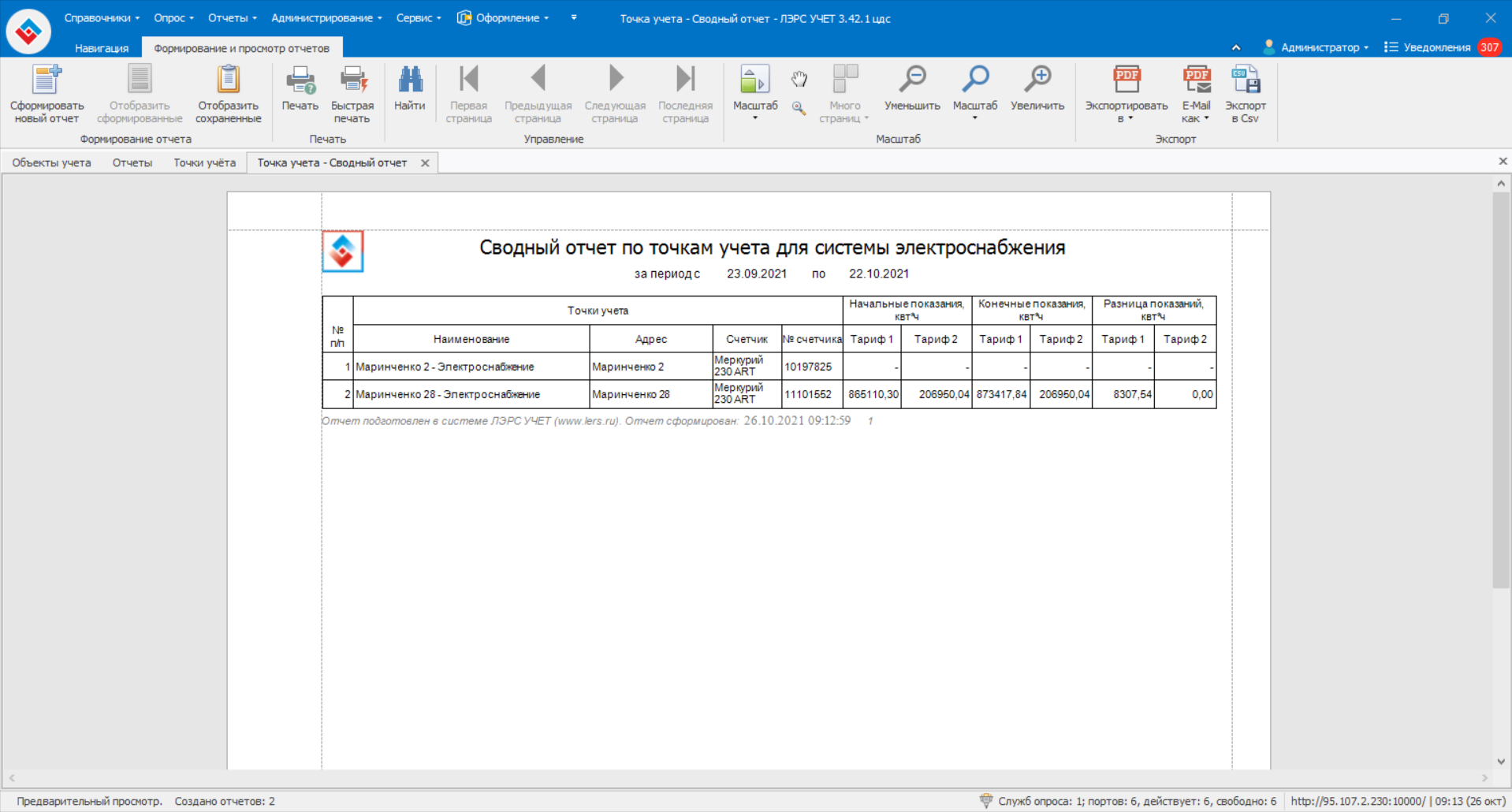Click Сформировать новый отчет icon
Screen dimensions: 1512x812
coord(47,79)
